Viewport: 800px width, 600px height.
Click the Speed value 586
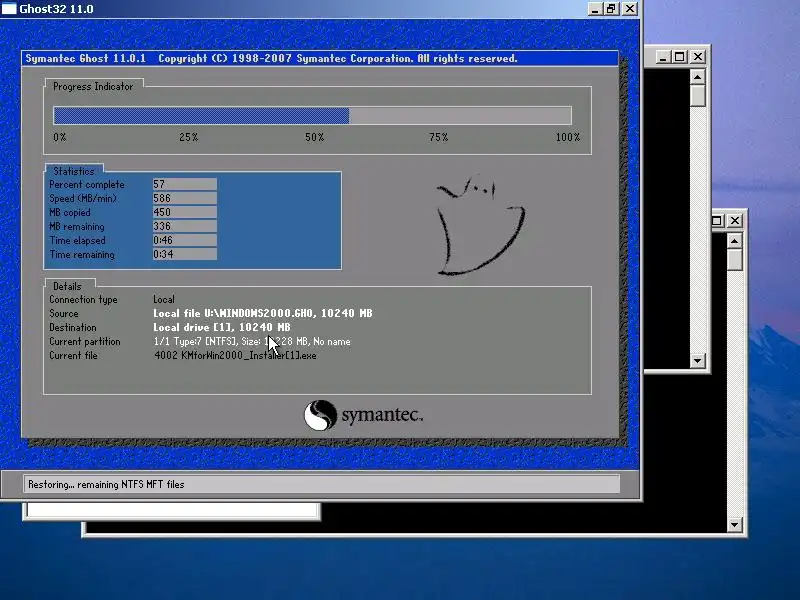click(184, 198)
